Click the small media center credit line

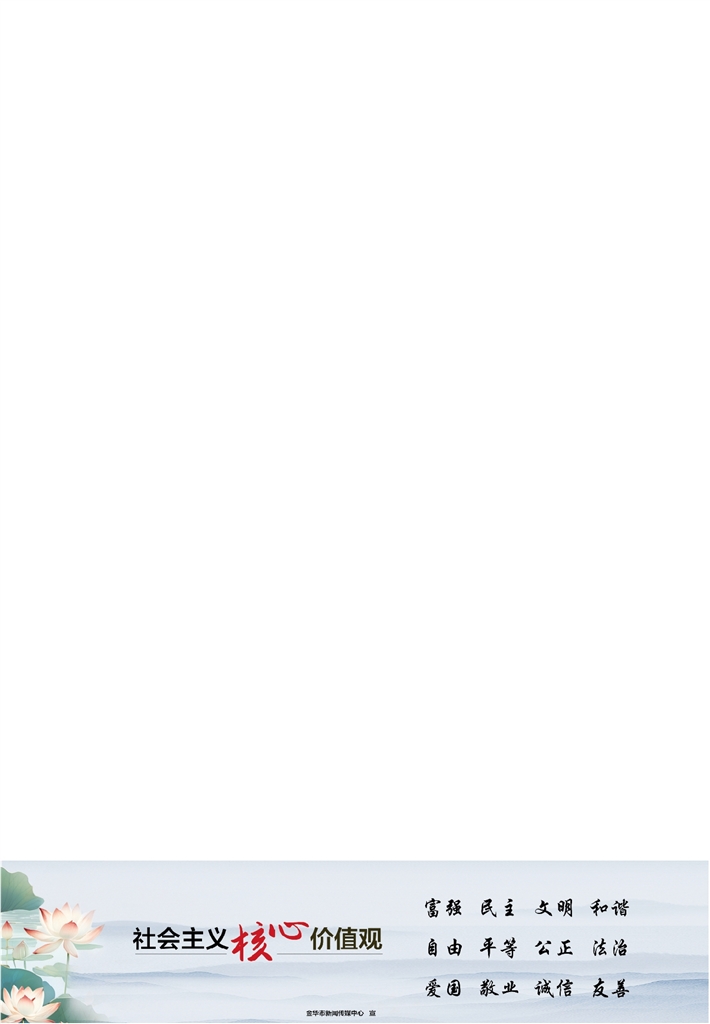341,1014
